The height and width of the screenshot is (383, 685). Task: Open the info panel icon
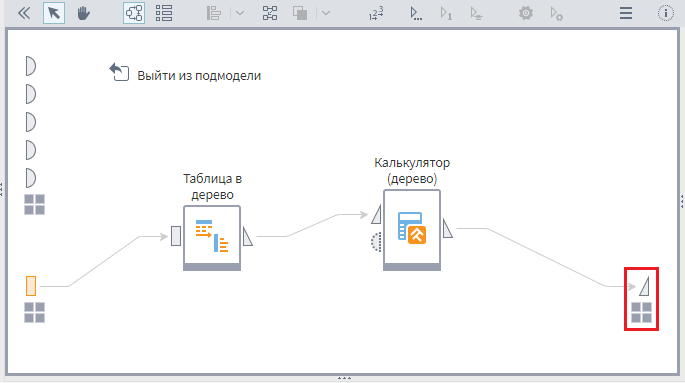point(666,13)
